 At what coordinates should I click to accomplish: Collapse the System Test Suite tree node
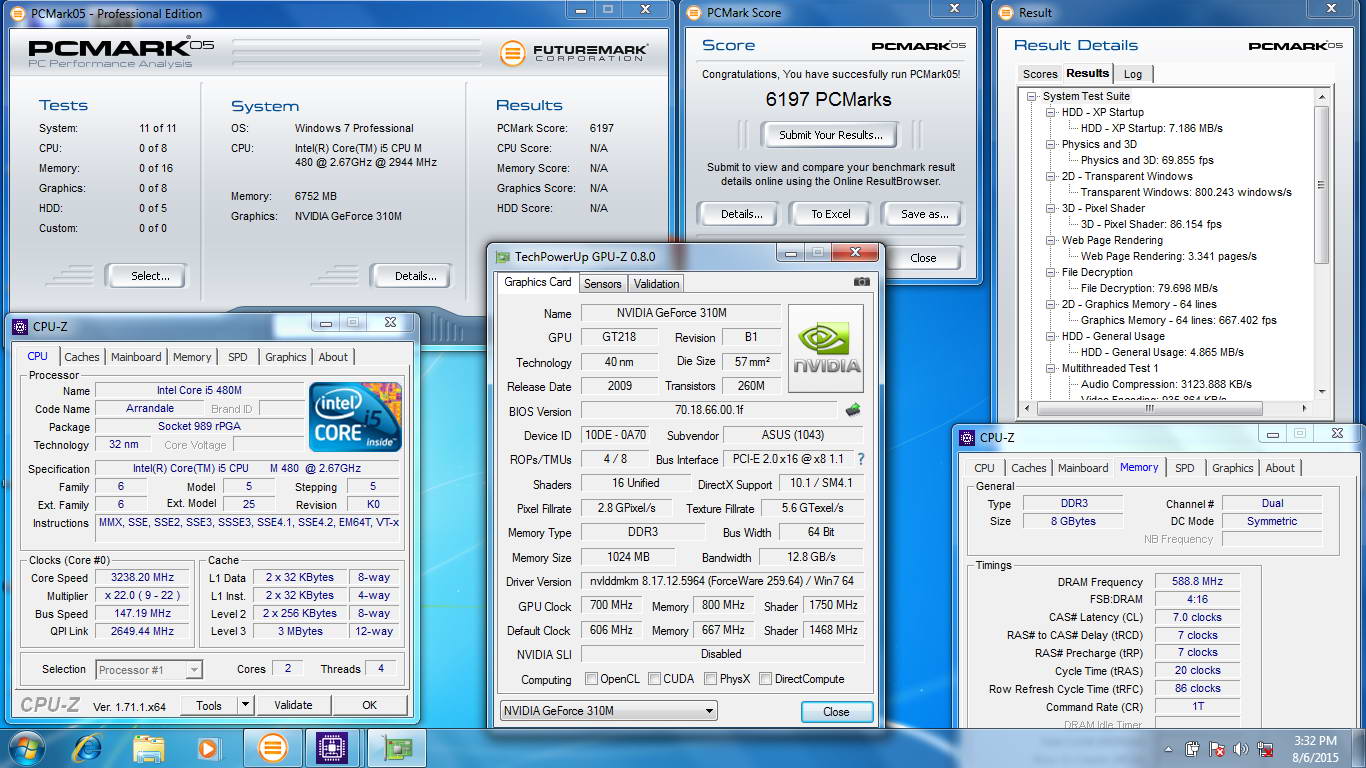(x=1032, y=97)
